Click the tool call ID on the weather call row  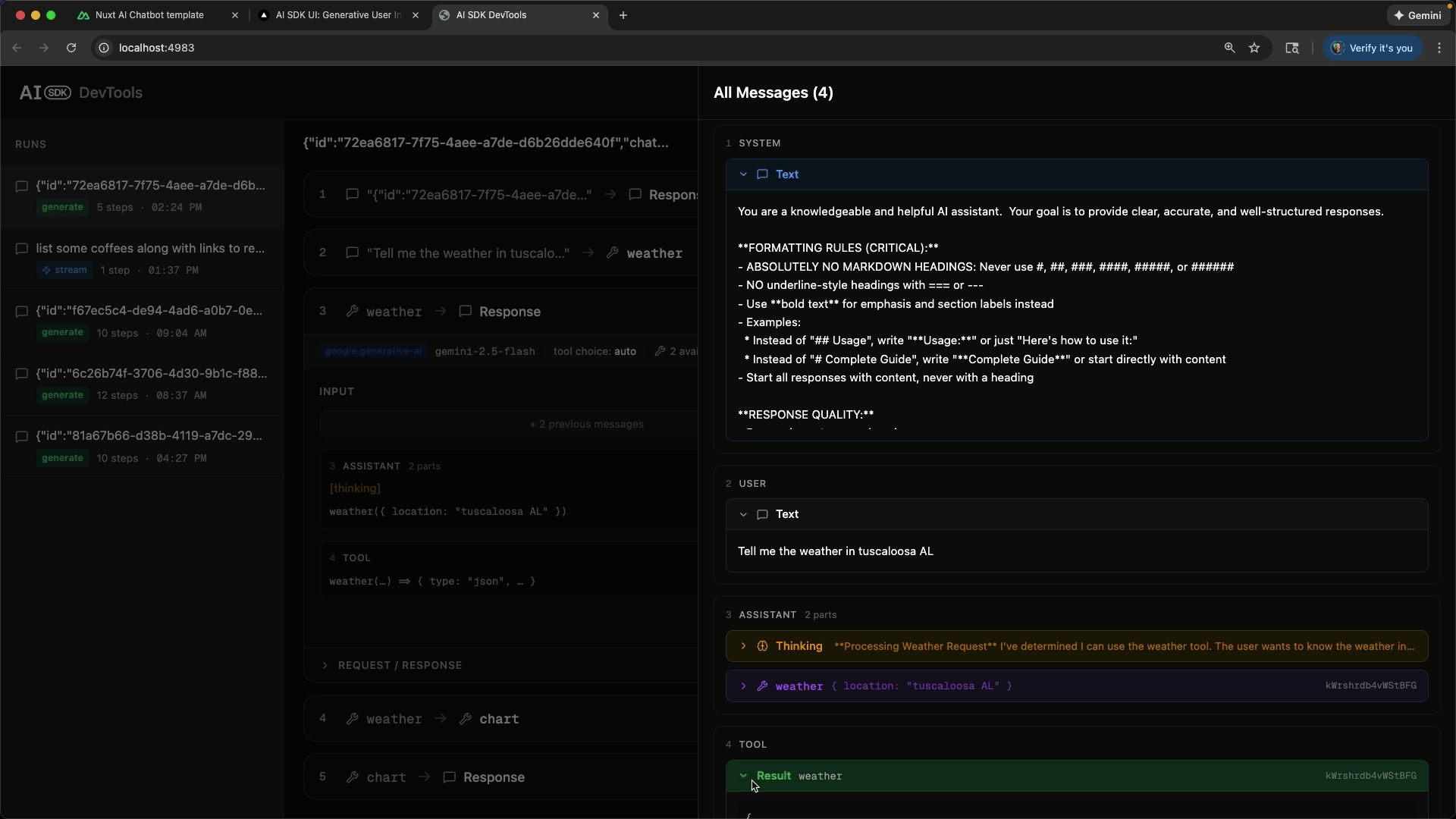tap(1370, 686)
